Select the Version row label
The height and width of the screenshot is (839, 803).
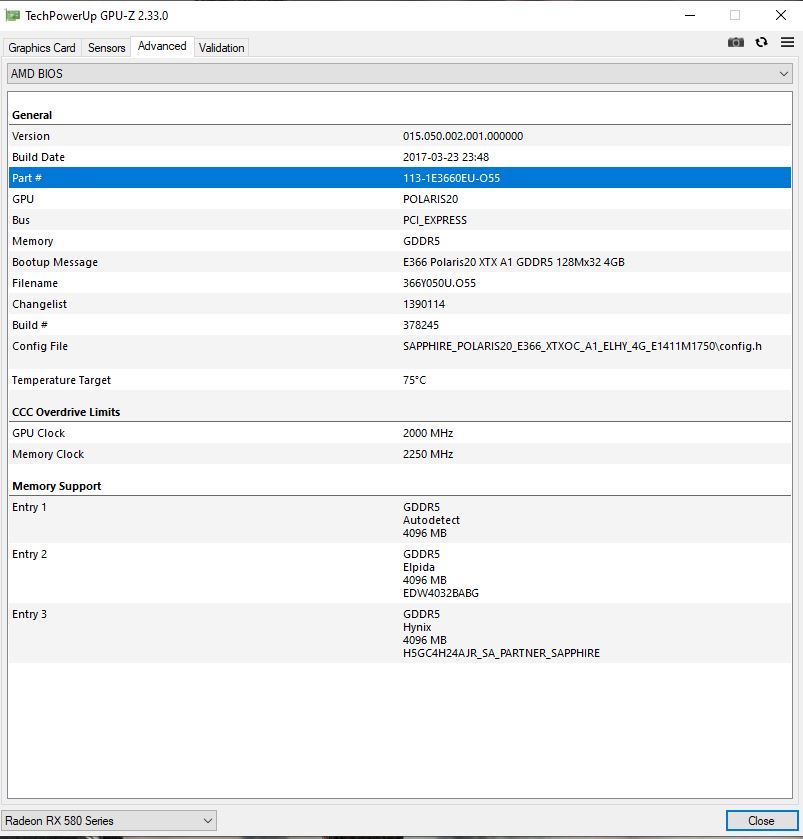(31, 136)
